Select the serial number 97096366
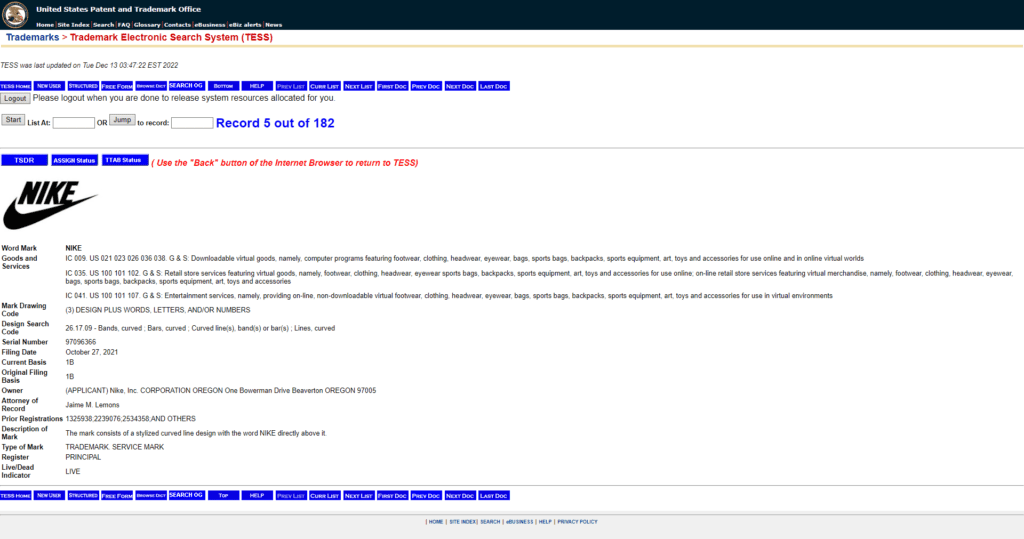1024x539 pixels. click(x=80, y=342)
